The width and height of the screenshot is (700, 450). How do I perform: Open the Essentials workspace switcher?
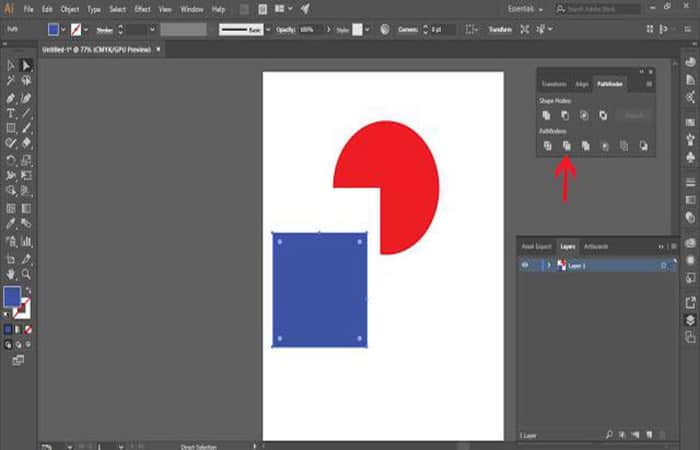pyautogui.click(x=525, y=9)
